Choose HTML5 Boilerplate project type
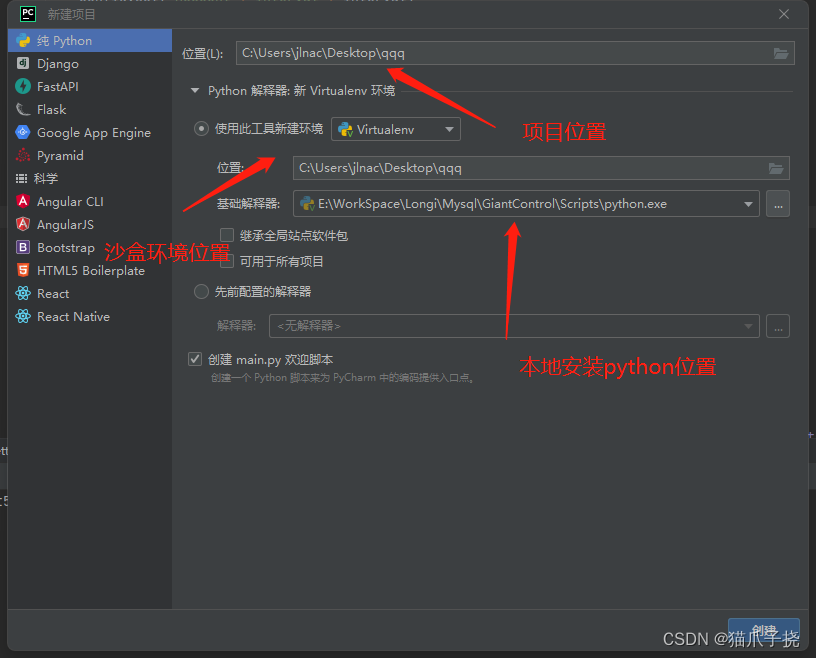The image size is (816, 658). (91, 271)
